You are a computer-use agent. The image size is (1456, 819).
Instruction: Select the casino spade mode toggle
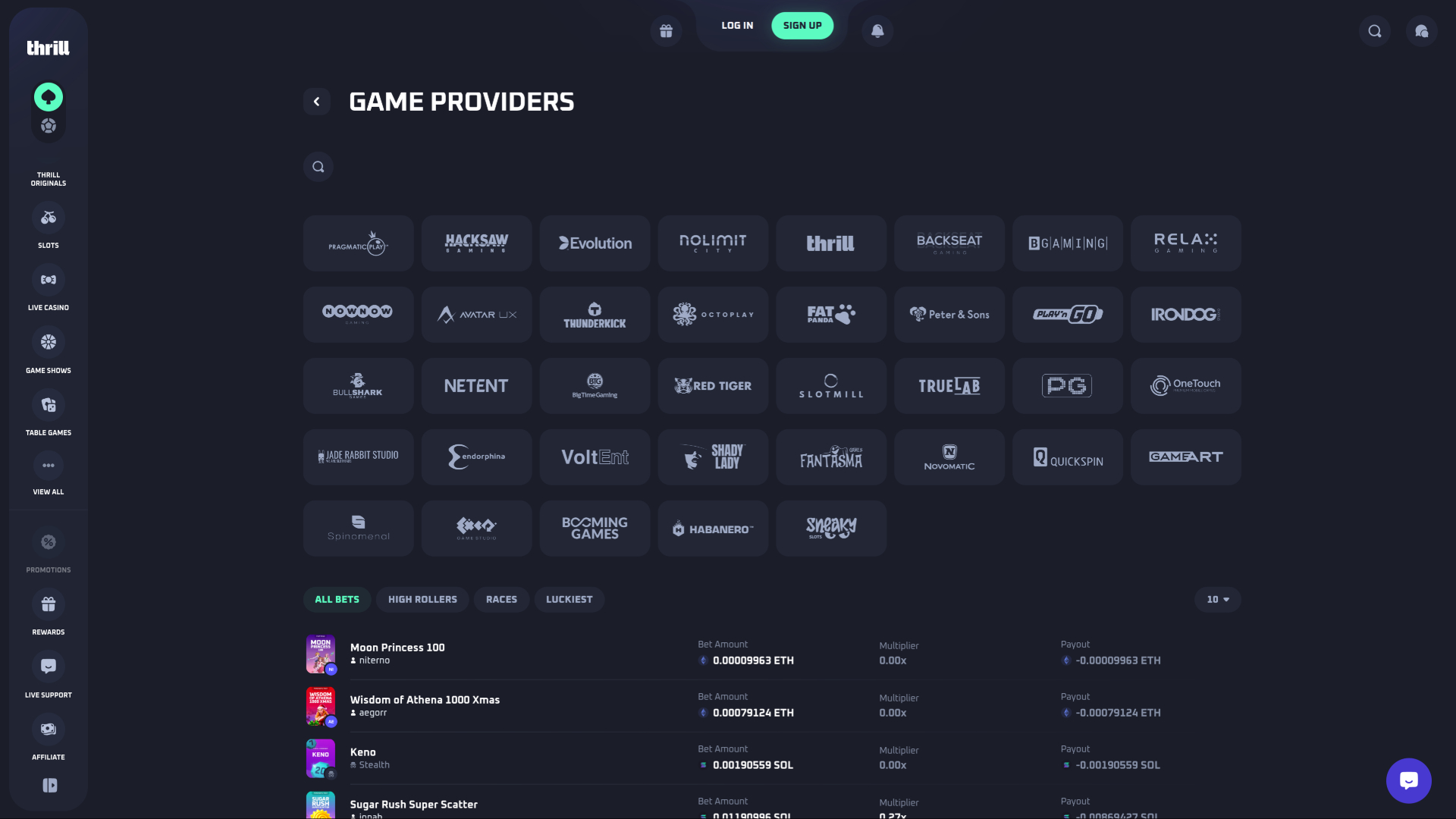point(49,97)
